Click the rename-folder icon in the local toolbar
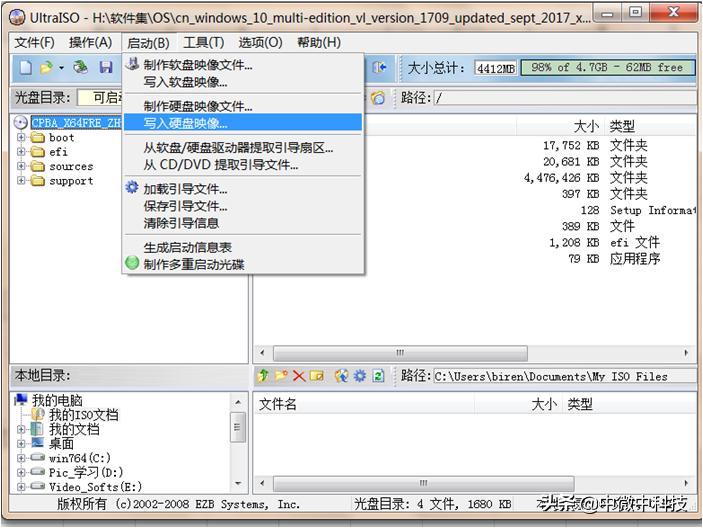 point(317,376)
